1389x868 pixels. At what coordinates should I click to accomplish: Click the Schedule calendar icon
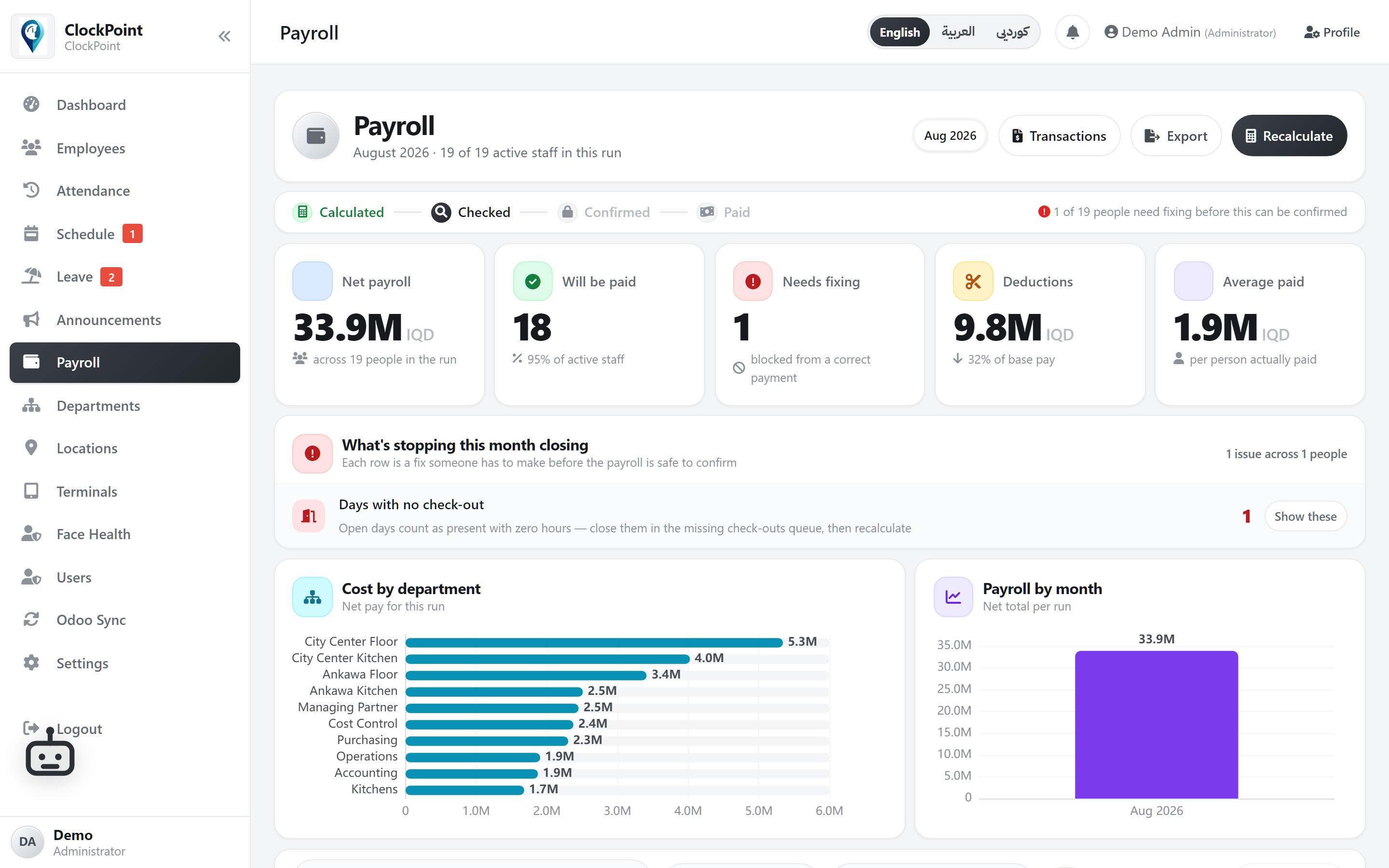(x=31, y=234)
